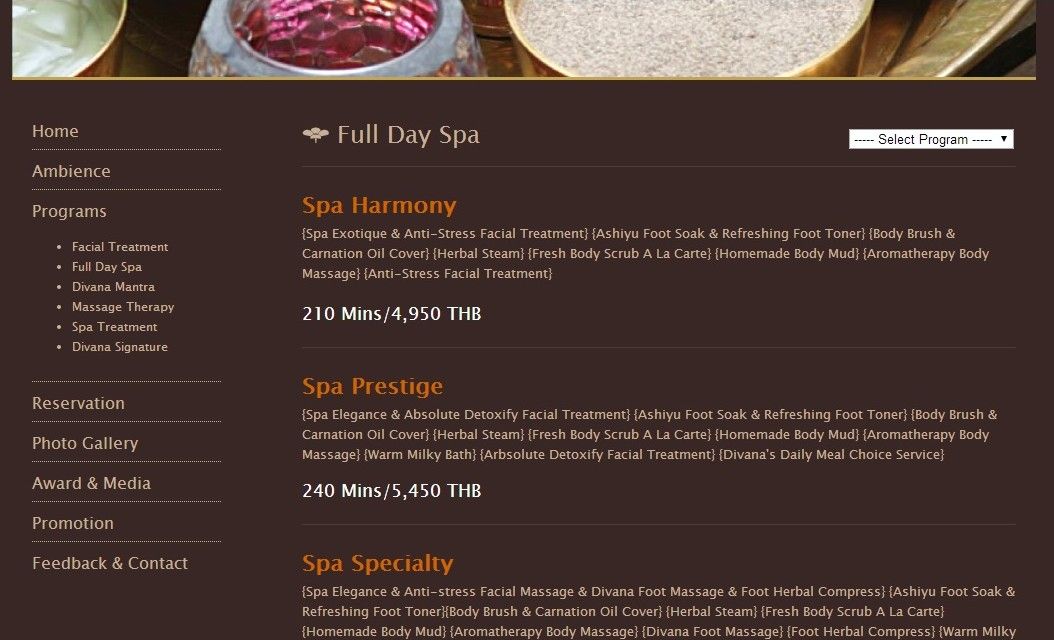Image resolution: width=1054 pixels, height=640 pixels.
Task: Open the Spa Specialty package title
Action: click(377, 563)
